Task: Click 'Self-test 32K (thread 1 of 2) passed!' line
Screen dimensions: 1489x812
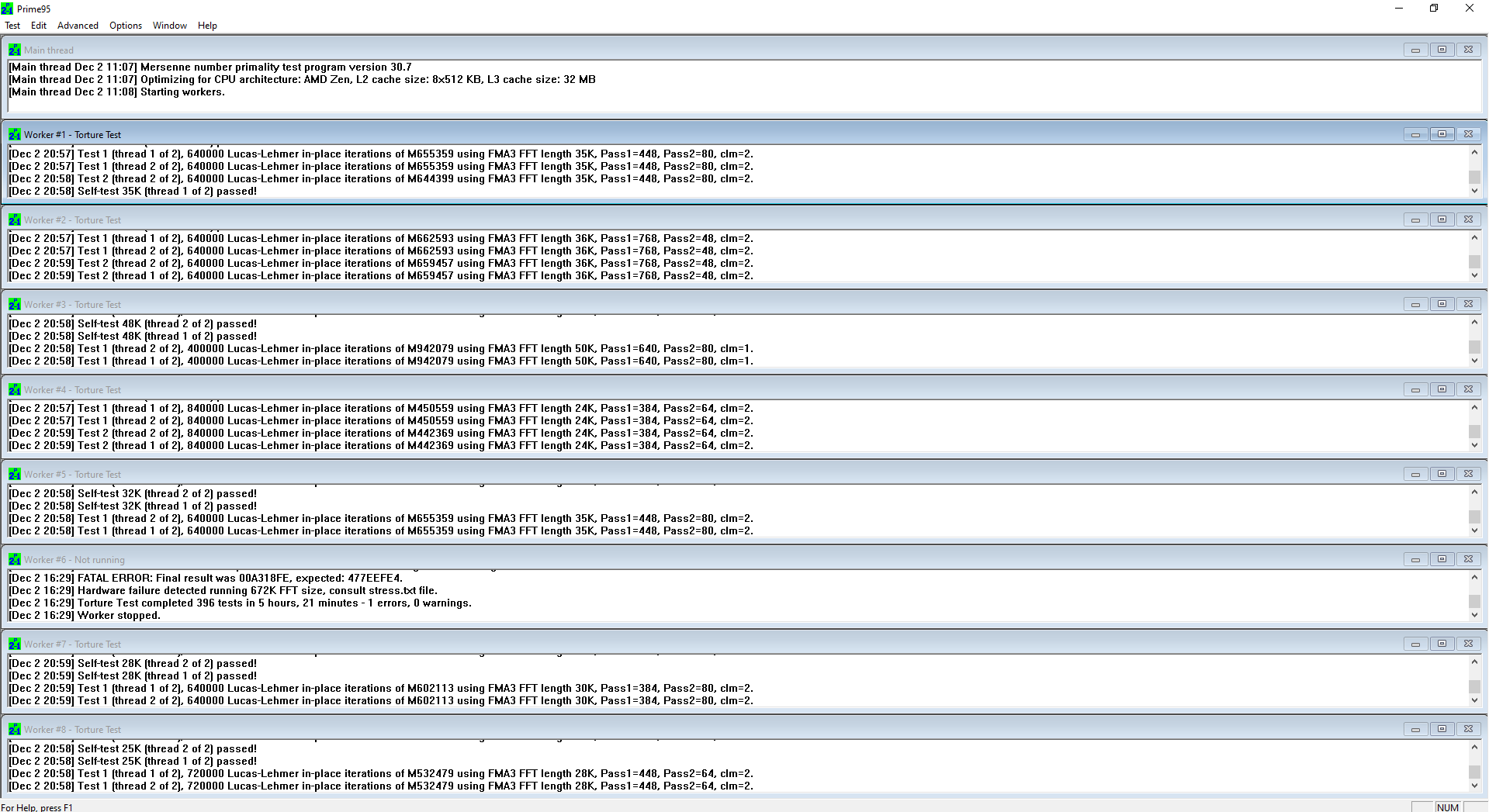Action: click(x=133, y=506)
